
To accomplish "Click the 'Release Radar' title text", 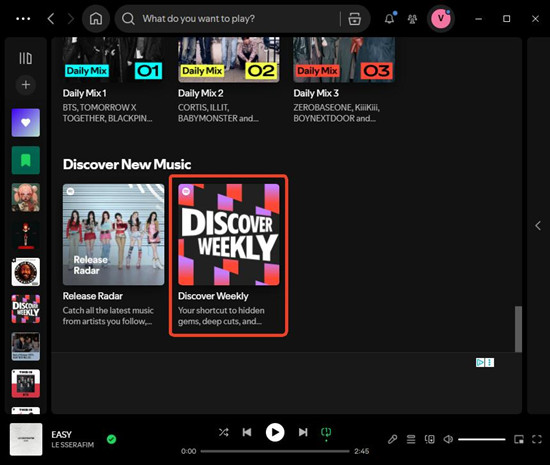I will click(x=93, y=296).
